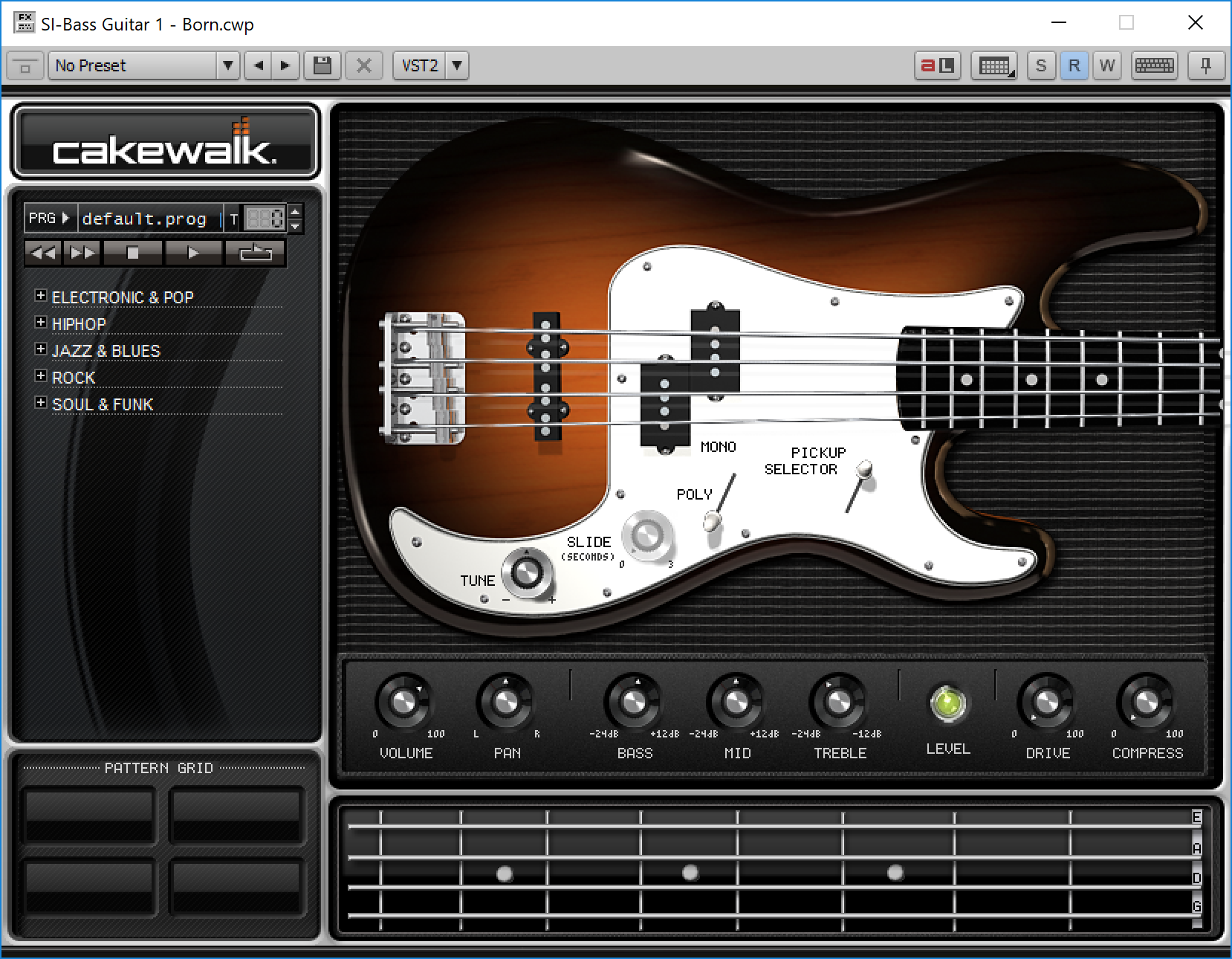The height and width of the screenshot is (959, 1232).
Task: Open the plugin properties grid icon
Action: coord(993,65)
